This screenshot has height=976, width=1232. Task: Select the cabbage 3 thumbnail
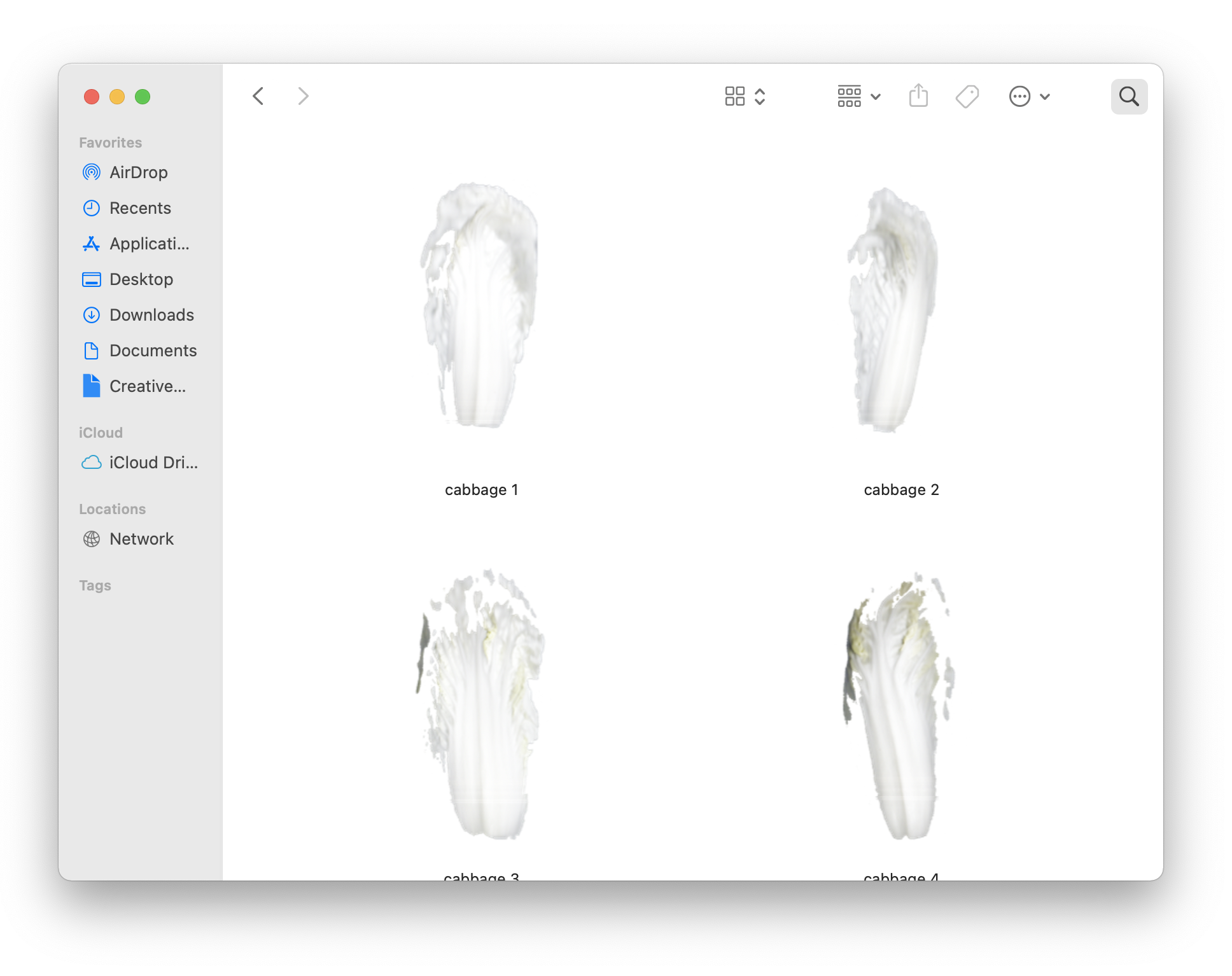coord(481,704)
